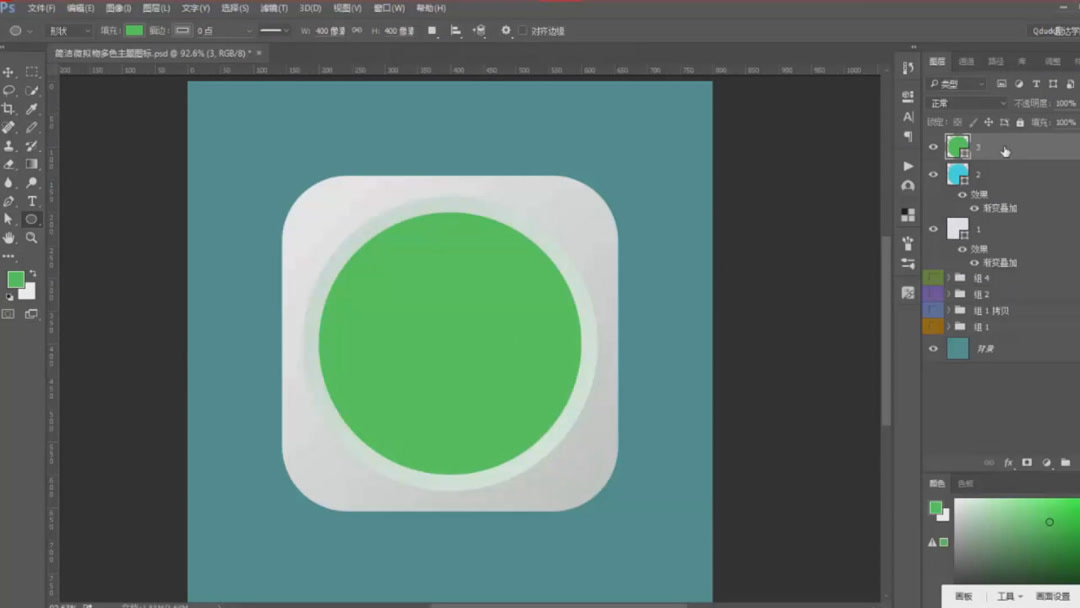Select the Move tool
Viewport: 1080px width, 608px height.
[x=8, y=72]
